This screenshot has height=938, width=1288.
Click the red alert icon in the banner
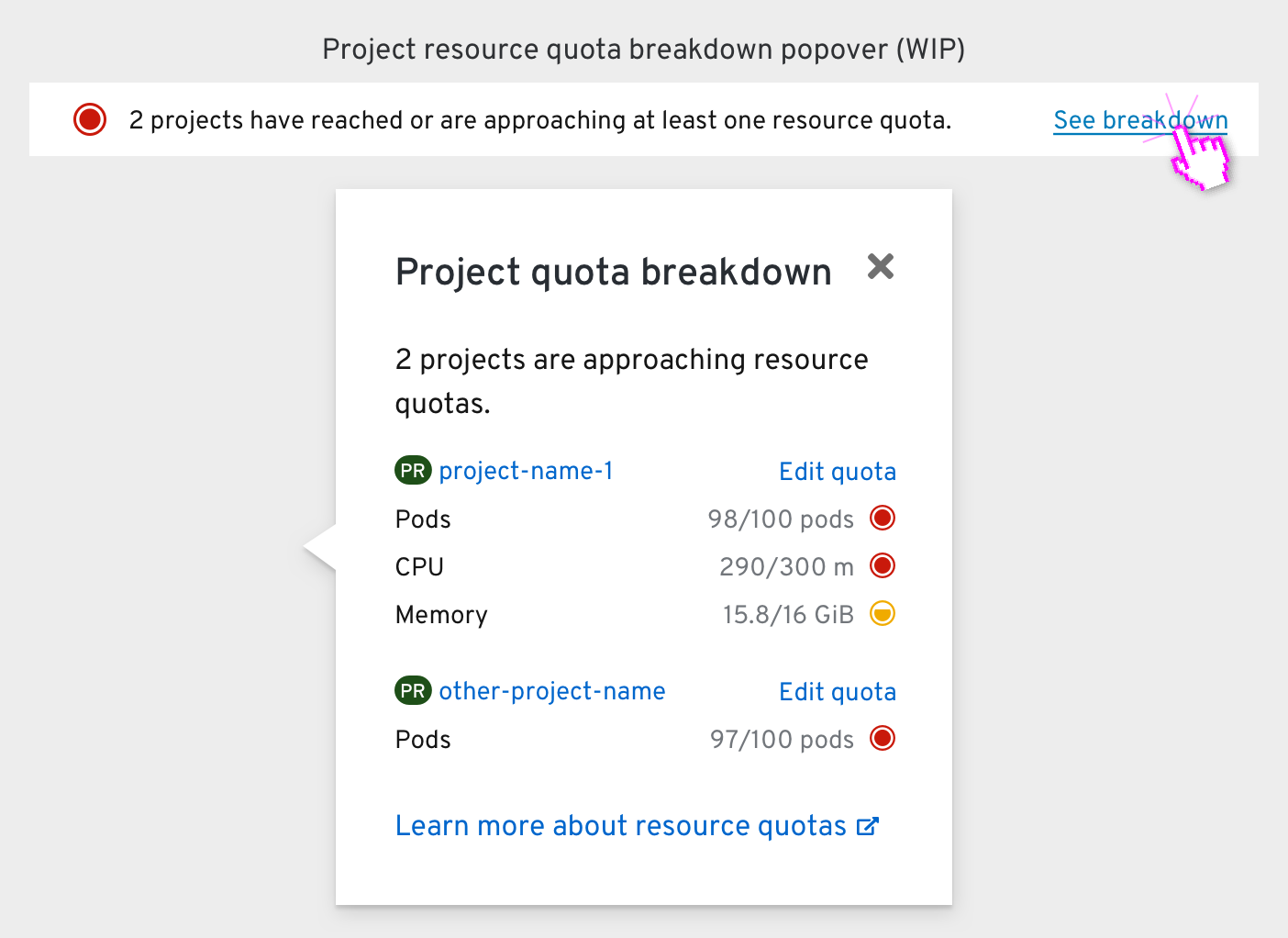click(90, 119)
